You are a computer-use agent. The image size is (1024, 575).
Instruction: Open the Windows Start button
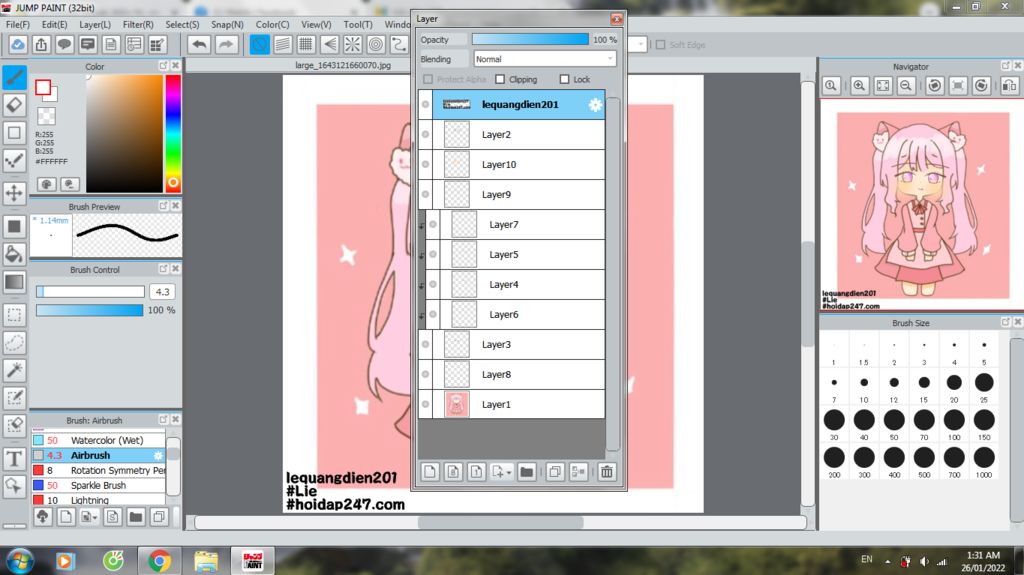[x=20, y=561]
